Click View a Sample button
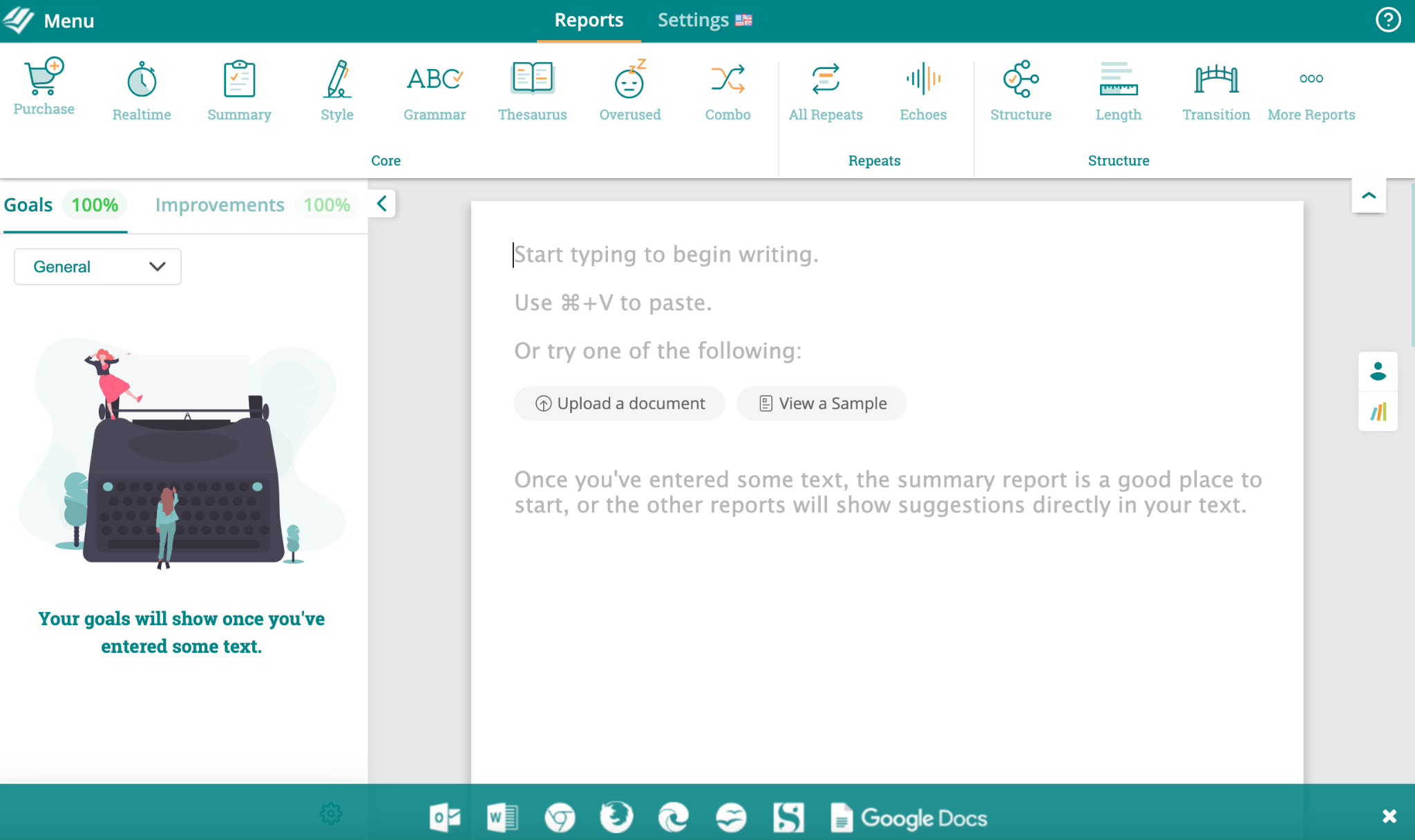The image size is (1415, 840). (822, 403)
